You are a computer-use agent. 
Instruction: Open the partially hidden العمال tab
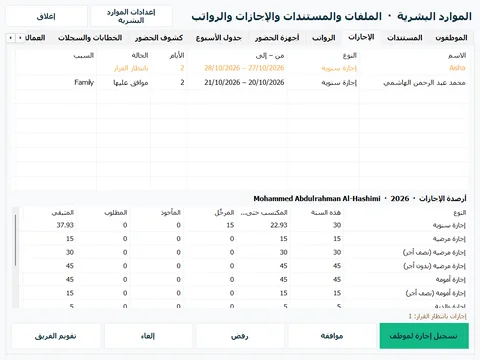(x=35, y=38)
